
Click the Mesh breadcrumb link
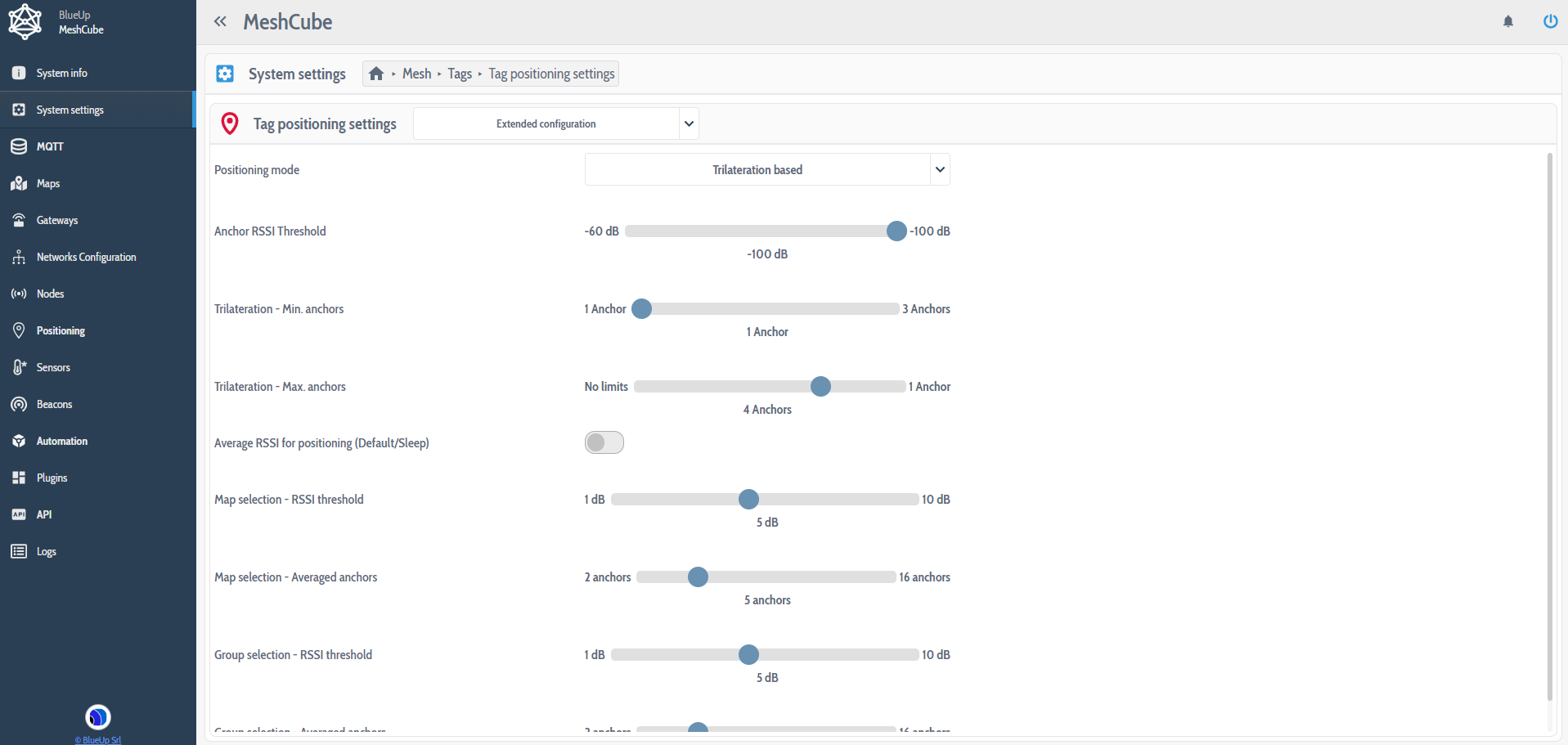[x=416, y=74]
